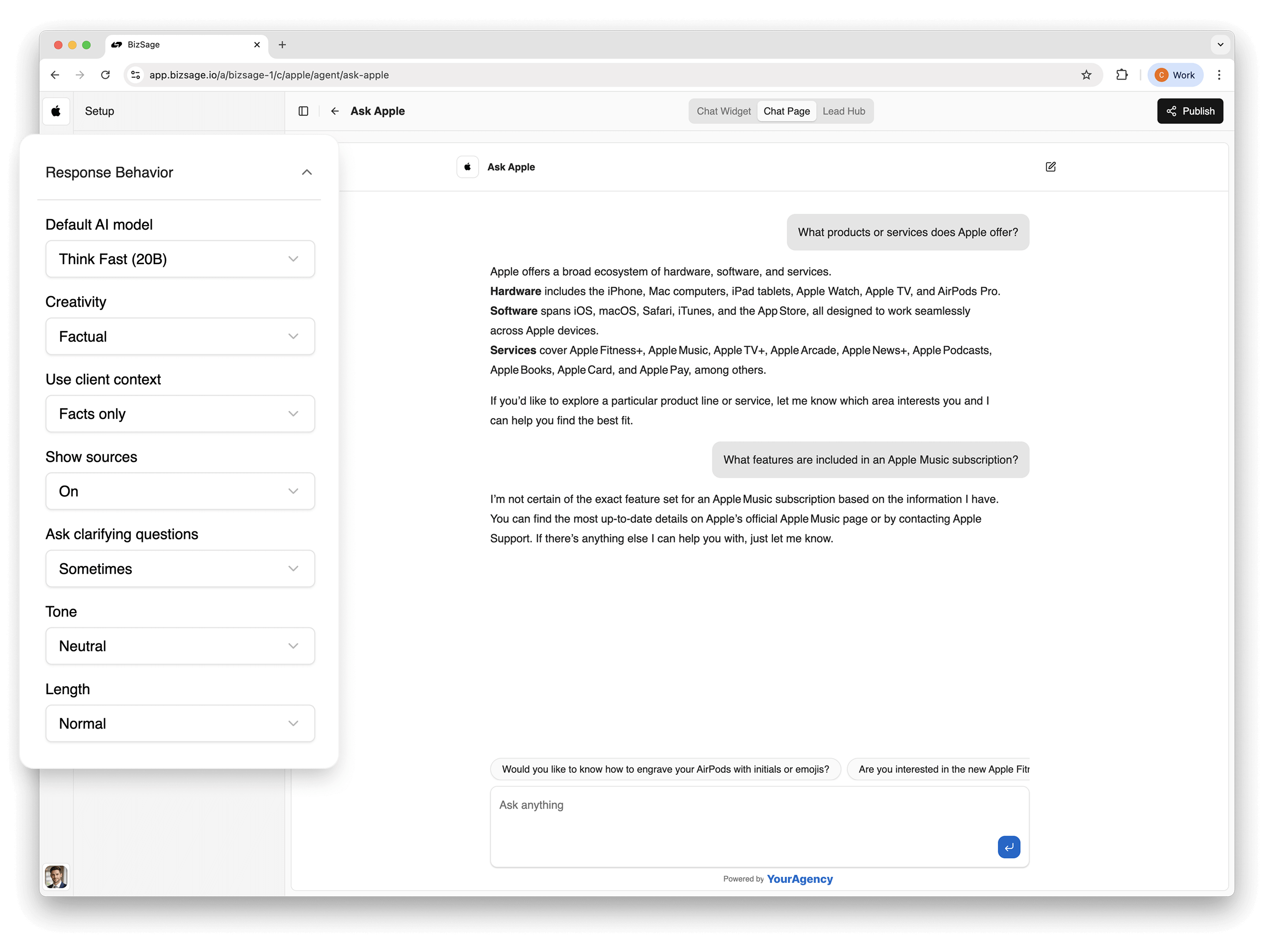Click the sidebar panel toggle icon
Image resolution: width=1274 pixels, height=952 pixels.
point(304,111)
